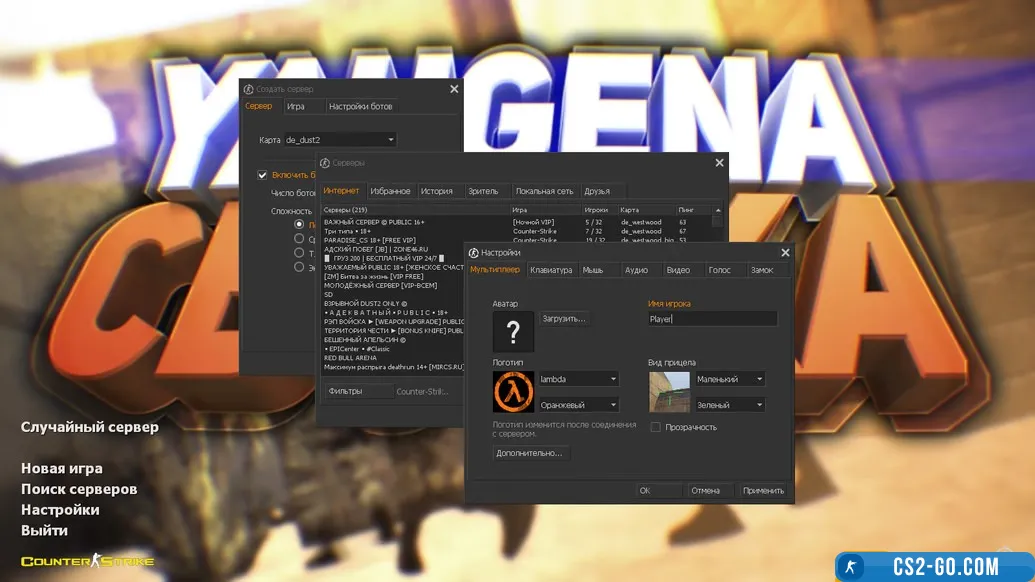Click the crosshair preview thumbnail
This screenshot has width=1035, height=582.
coord(669,391)
